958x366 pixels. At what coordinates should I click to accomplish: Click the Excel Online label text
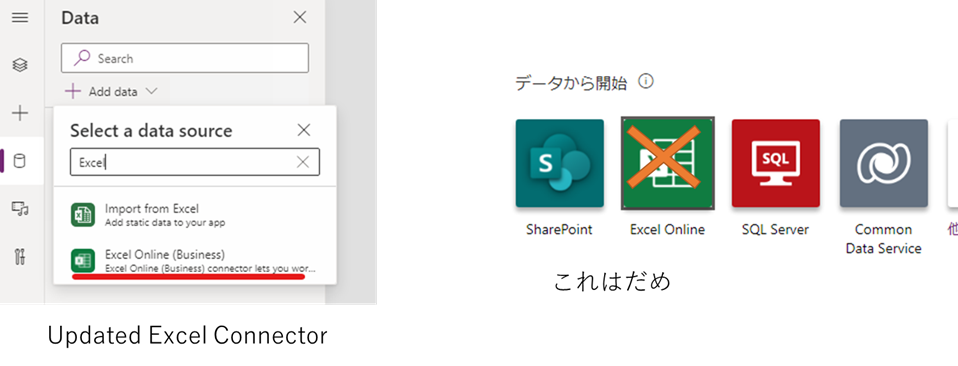coord(667,230)
